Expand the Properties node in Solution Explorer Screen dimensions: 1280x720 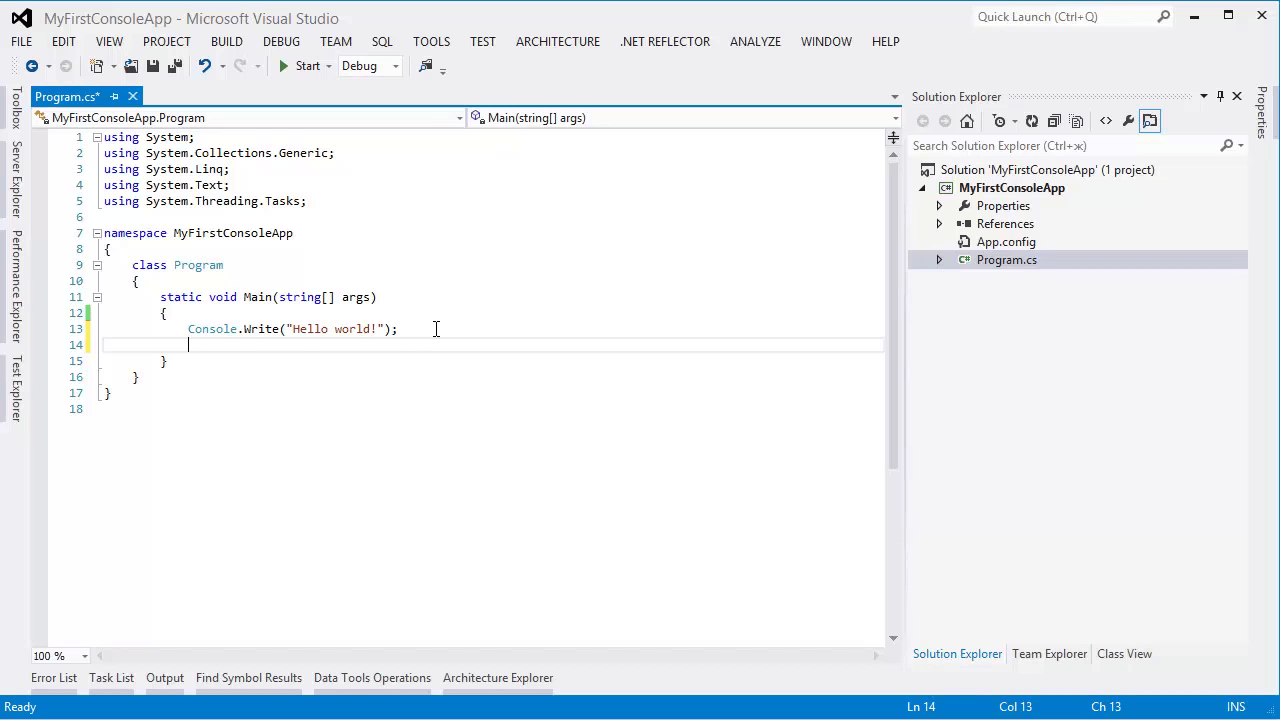tap(939, 206)
